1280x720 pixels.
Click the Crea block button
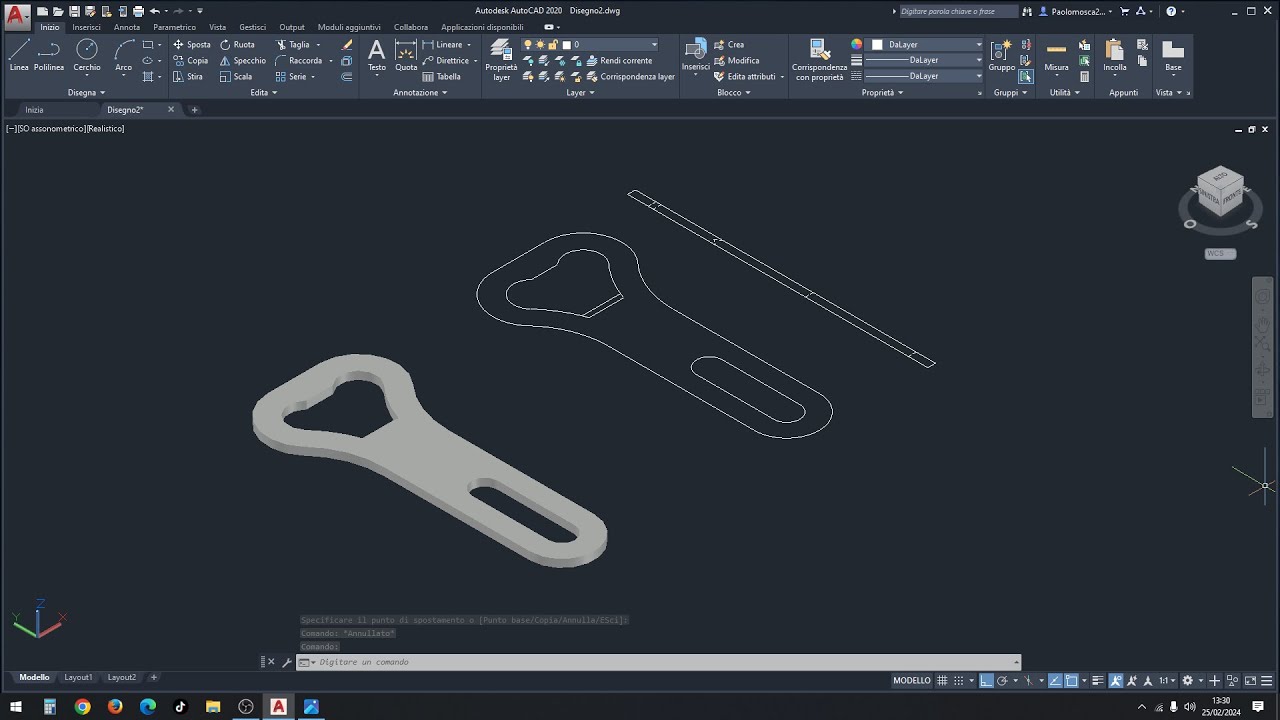coord(729,45)
